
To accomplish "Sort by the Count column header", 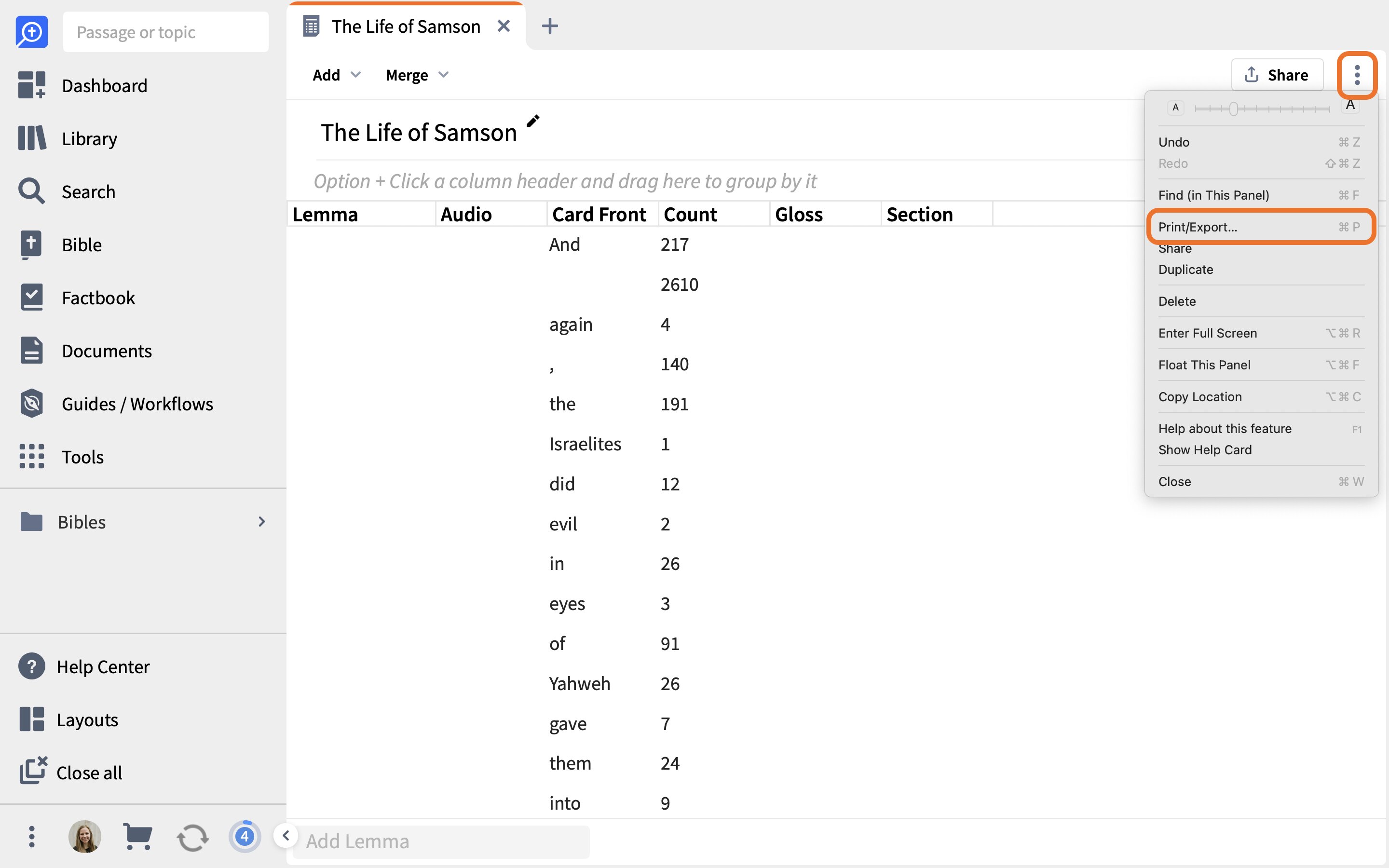I will (713, 214).
